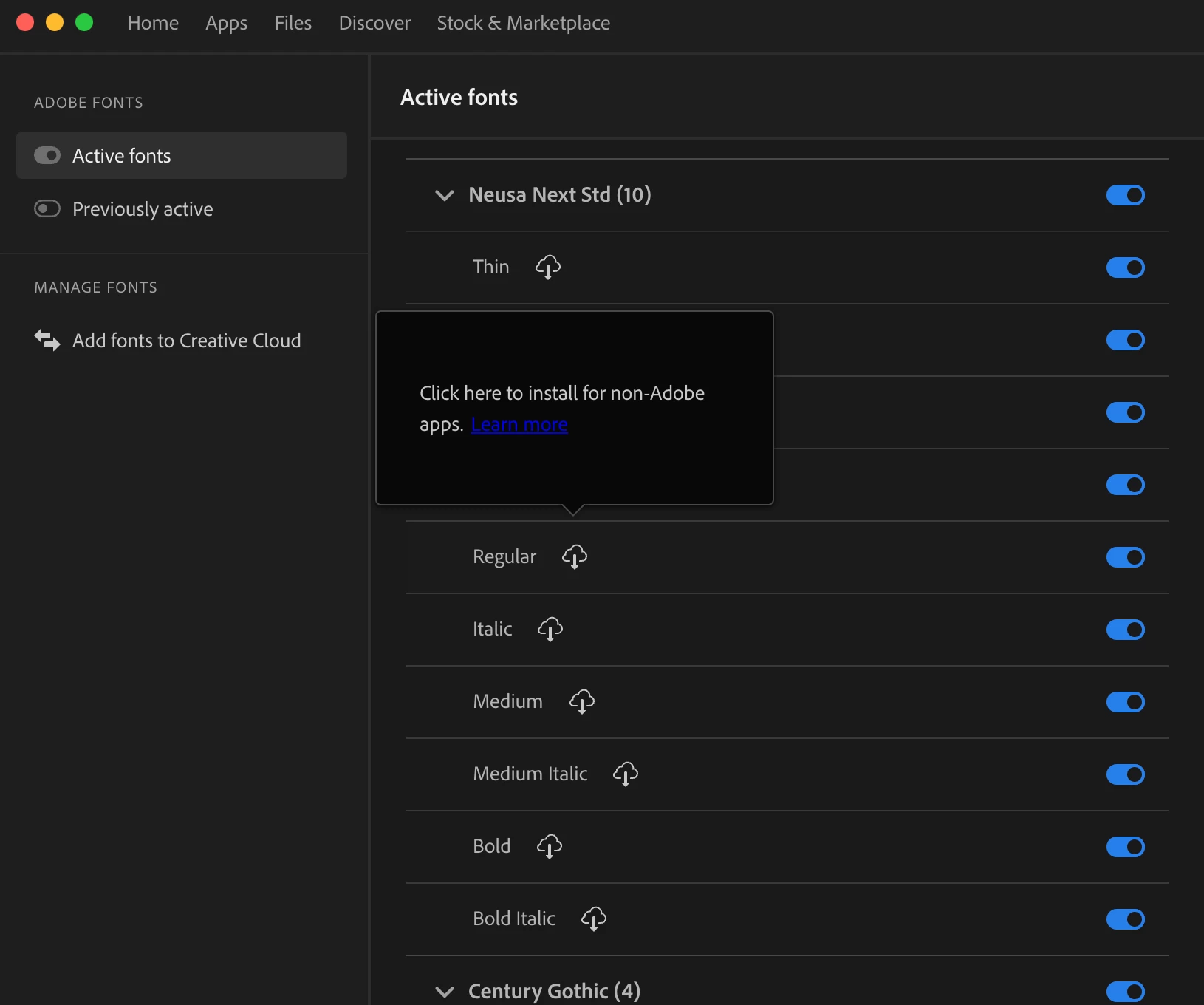The height and width of the screenshot is (1005, 1204).
Task: Click the install cloud icon next to Regular
Action: [575, 556]
